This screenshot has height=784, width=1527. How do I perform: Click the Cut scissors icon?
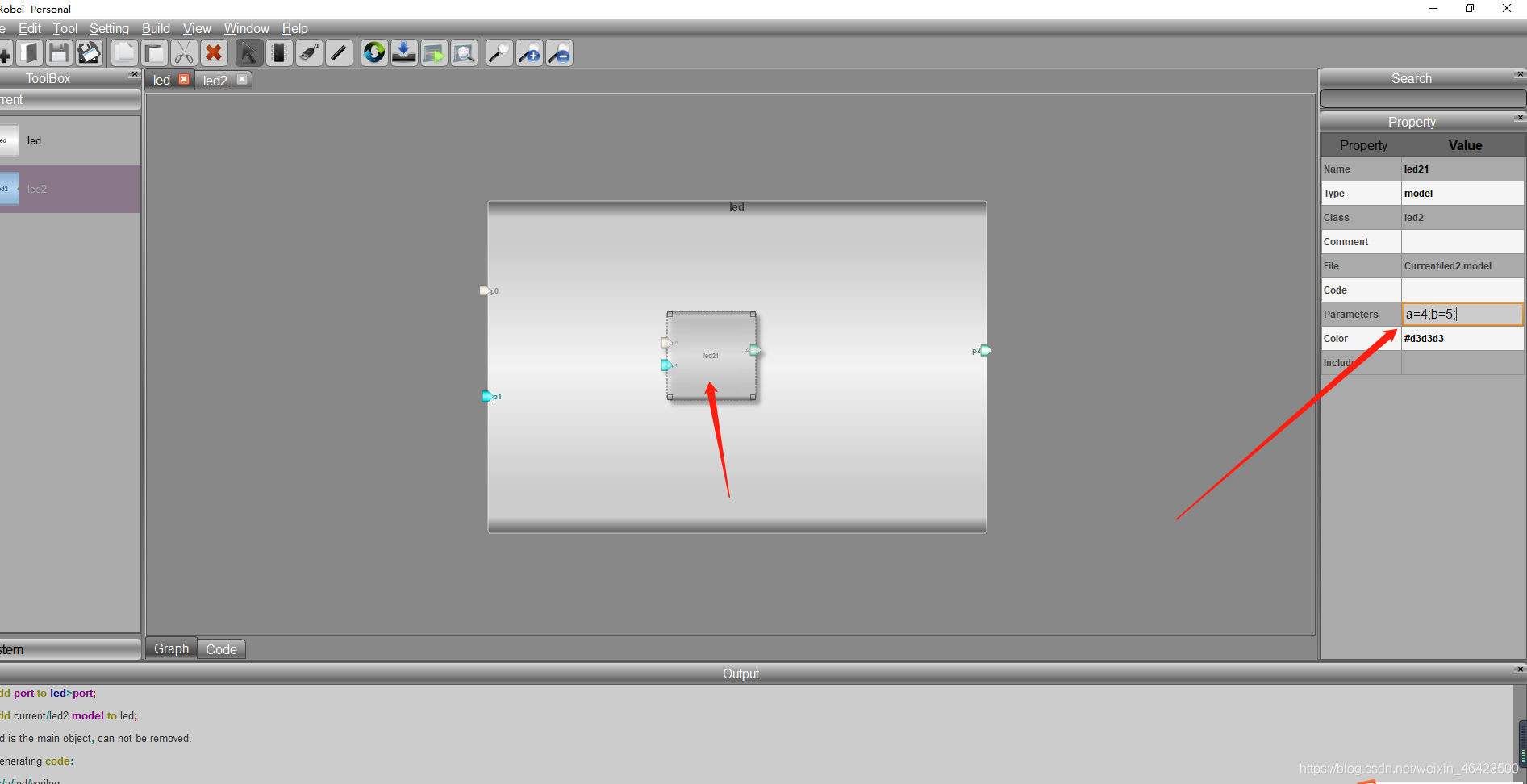pos(184,53)
